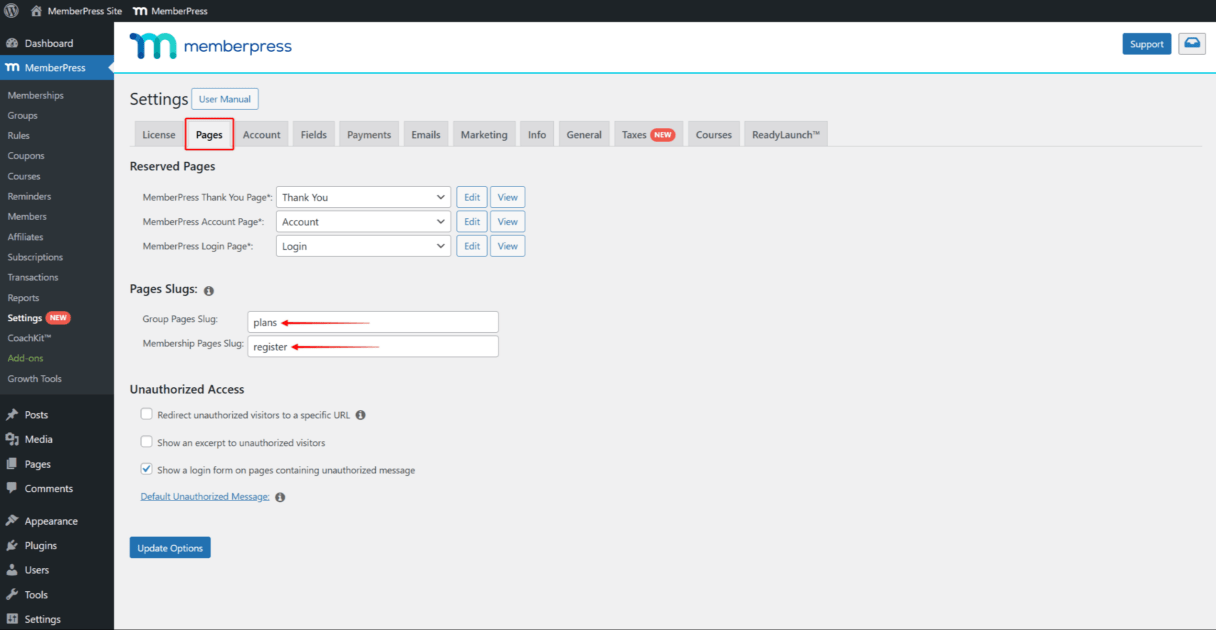Click the Dashboard gauge icon in sidebar
Image resolution: width=1216 pixels, height=630 pixels.
(x=12, y=44)
